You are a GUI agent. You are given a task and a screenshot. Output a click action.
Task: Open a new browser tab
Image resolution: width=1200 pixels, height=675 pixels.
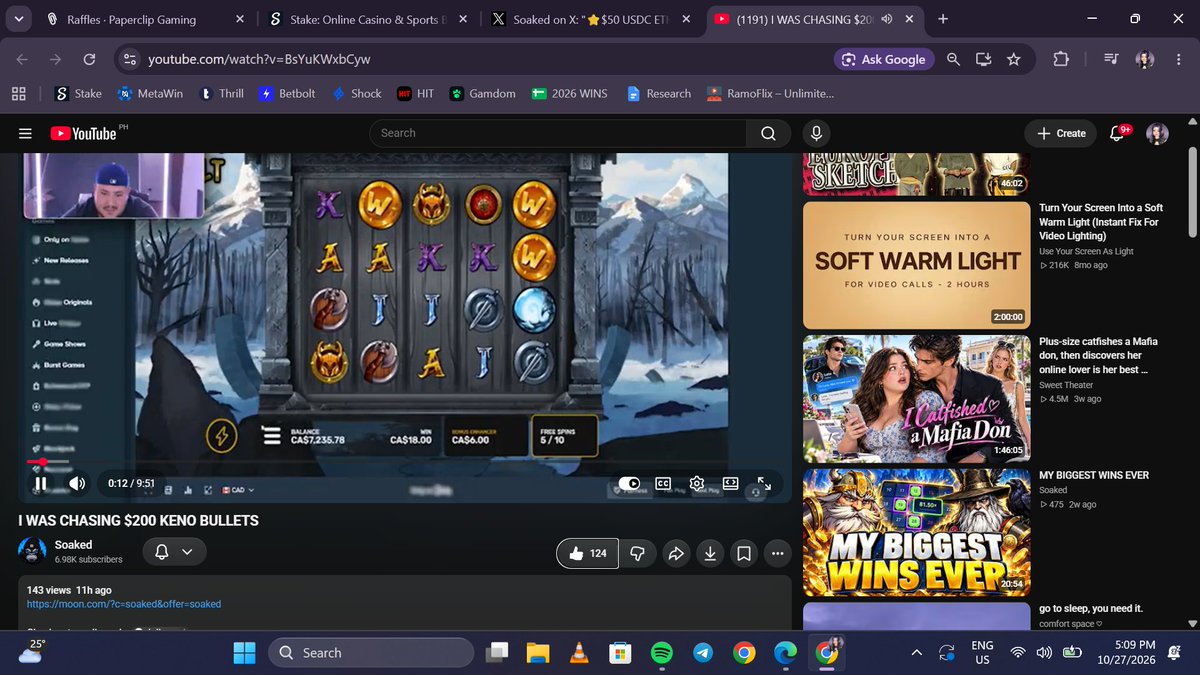943,19
